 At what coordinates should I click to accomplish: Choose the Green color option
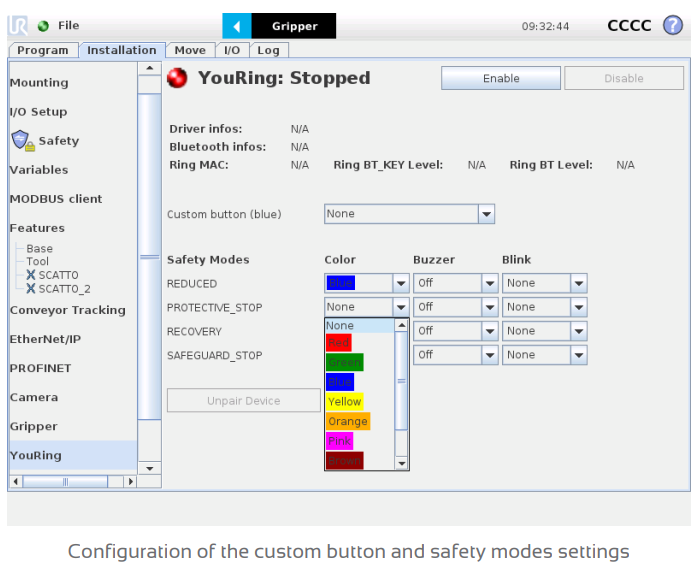click(x=344, y=362)
